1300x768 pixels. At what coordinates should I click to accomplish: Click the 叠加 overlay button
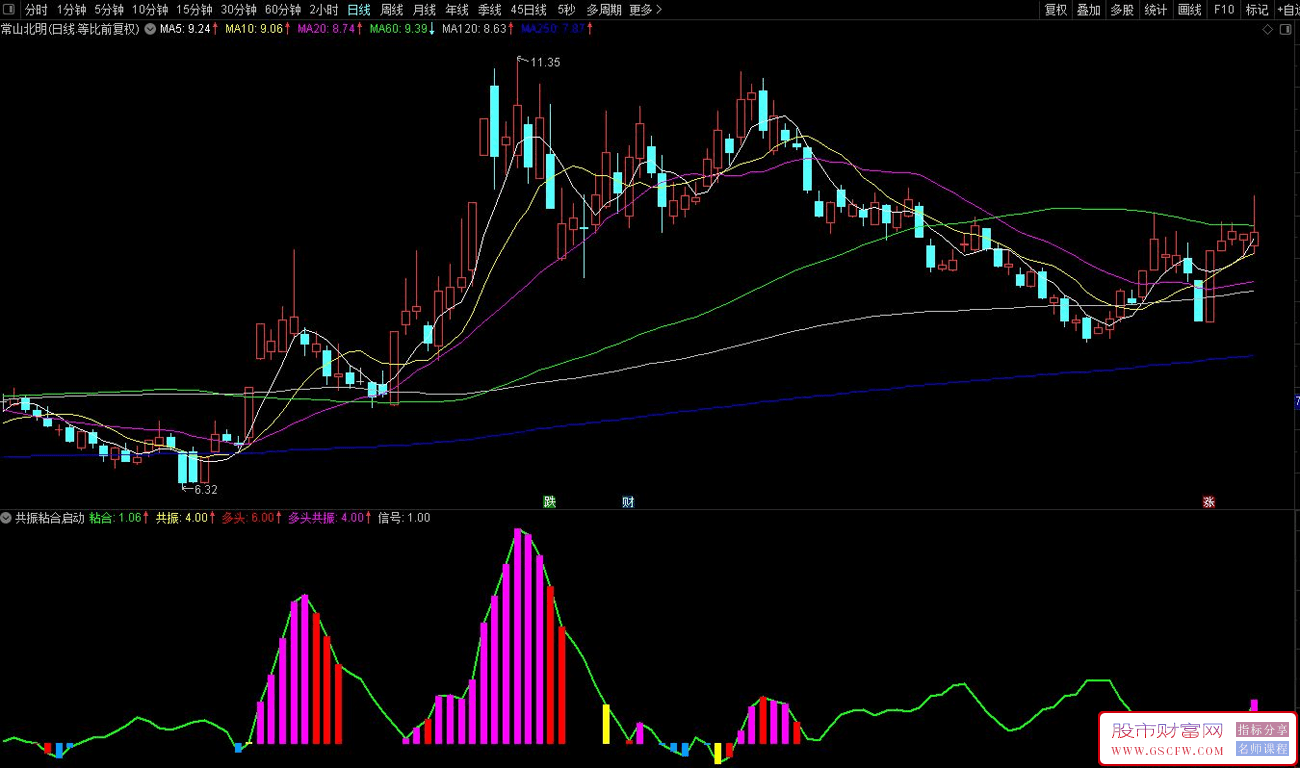[1089, 10]
